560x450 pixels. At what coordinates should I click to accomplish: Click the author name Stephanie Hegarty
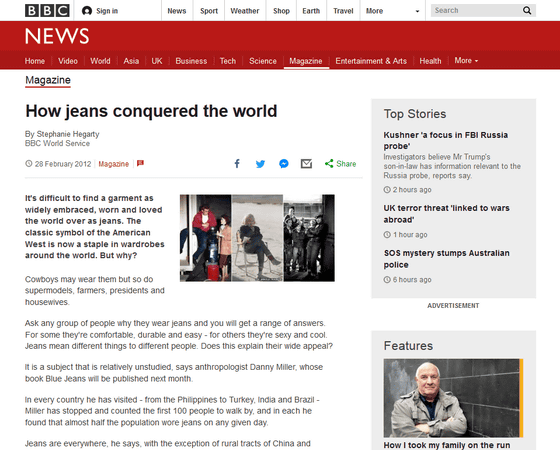68,134
